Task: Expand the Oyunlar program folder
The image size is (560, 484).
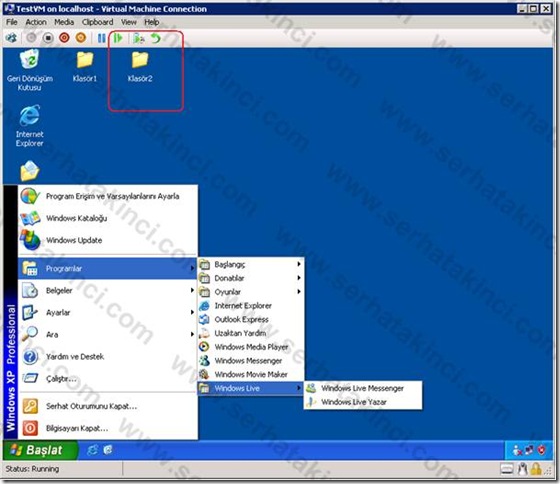Action: click(x=251, y=292)
